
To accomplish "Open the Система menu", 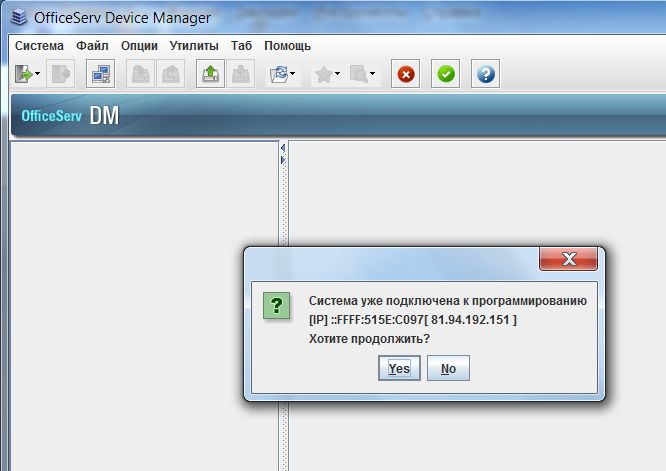I will (39, 45).
